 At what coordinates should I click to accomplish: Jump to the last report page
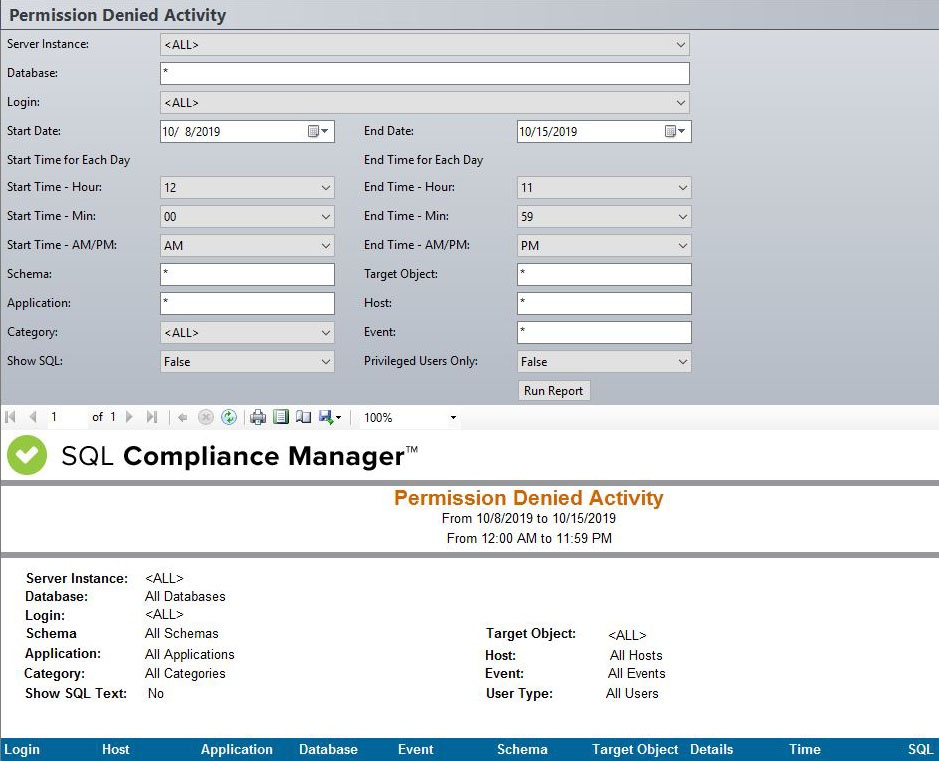point(152,417)
